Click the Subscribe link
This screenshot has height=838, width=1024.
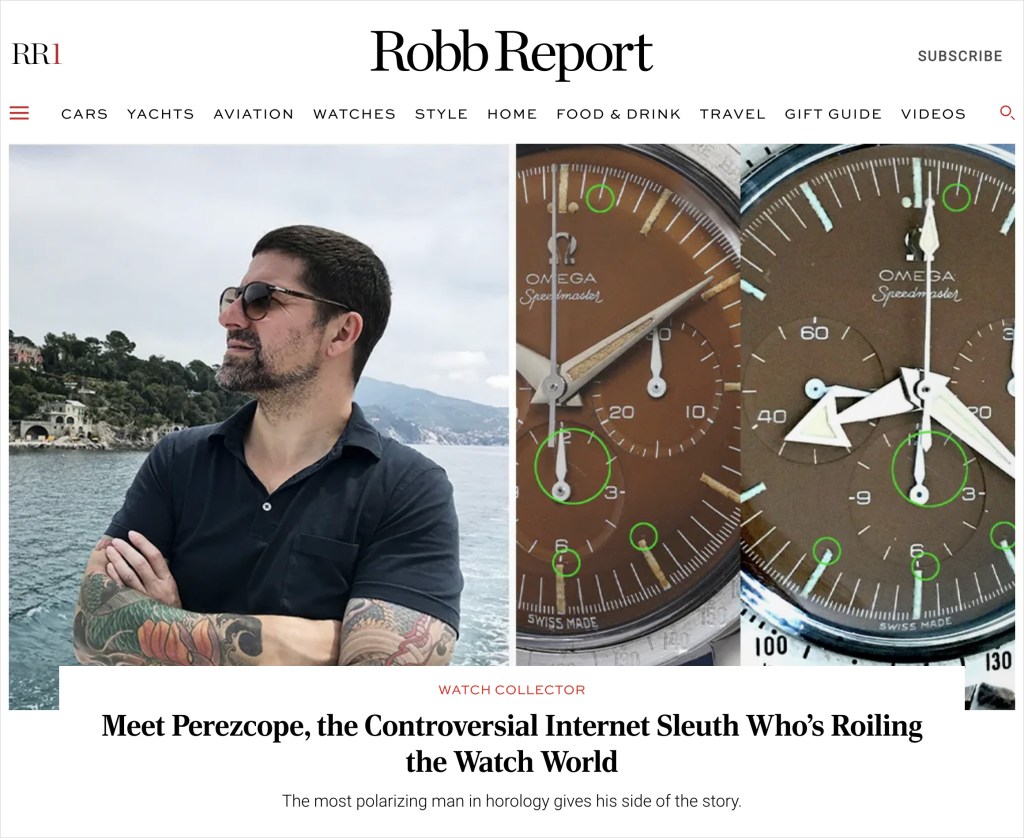click(959, 56)
